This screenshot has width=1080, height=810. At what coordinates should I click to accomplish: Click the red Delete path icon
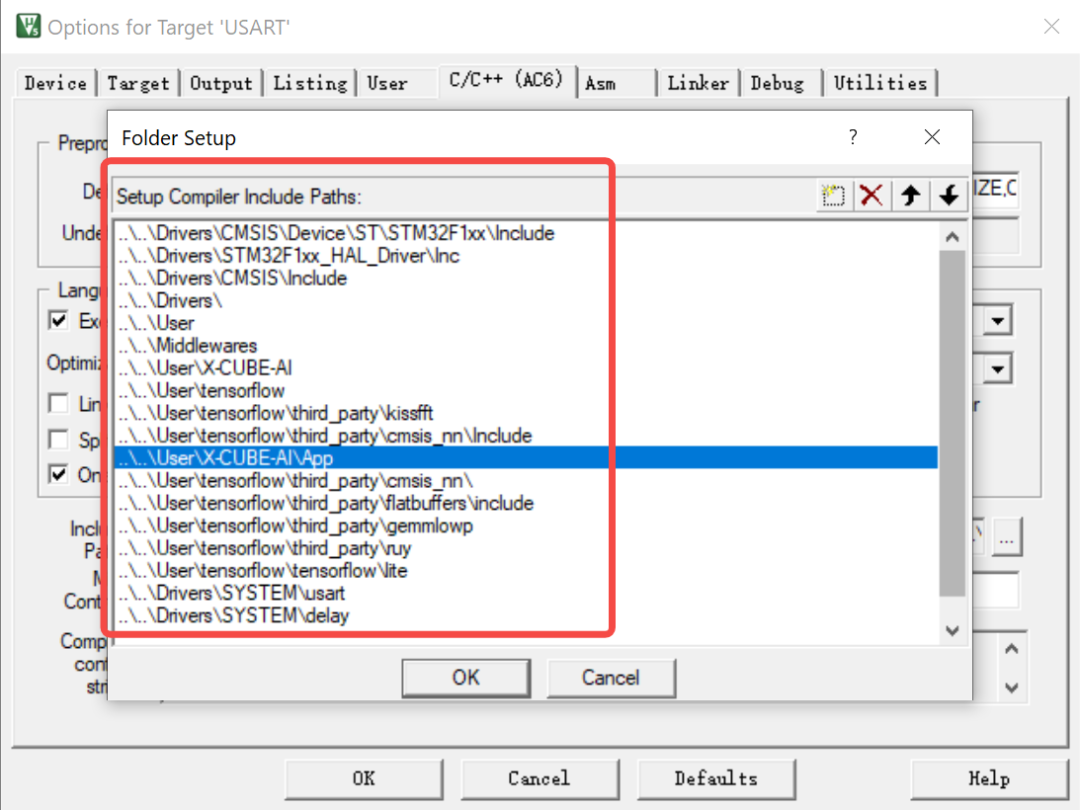point(871,196)
